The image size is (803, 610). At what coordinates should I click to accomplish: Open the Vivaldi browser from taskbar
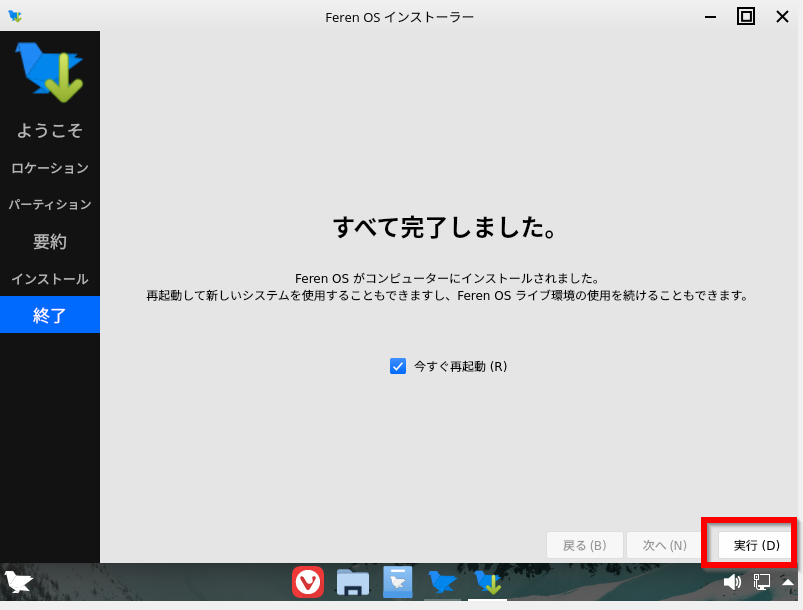[308, 582]
